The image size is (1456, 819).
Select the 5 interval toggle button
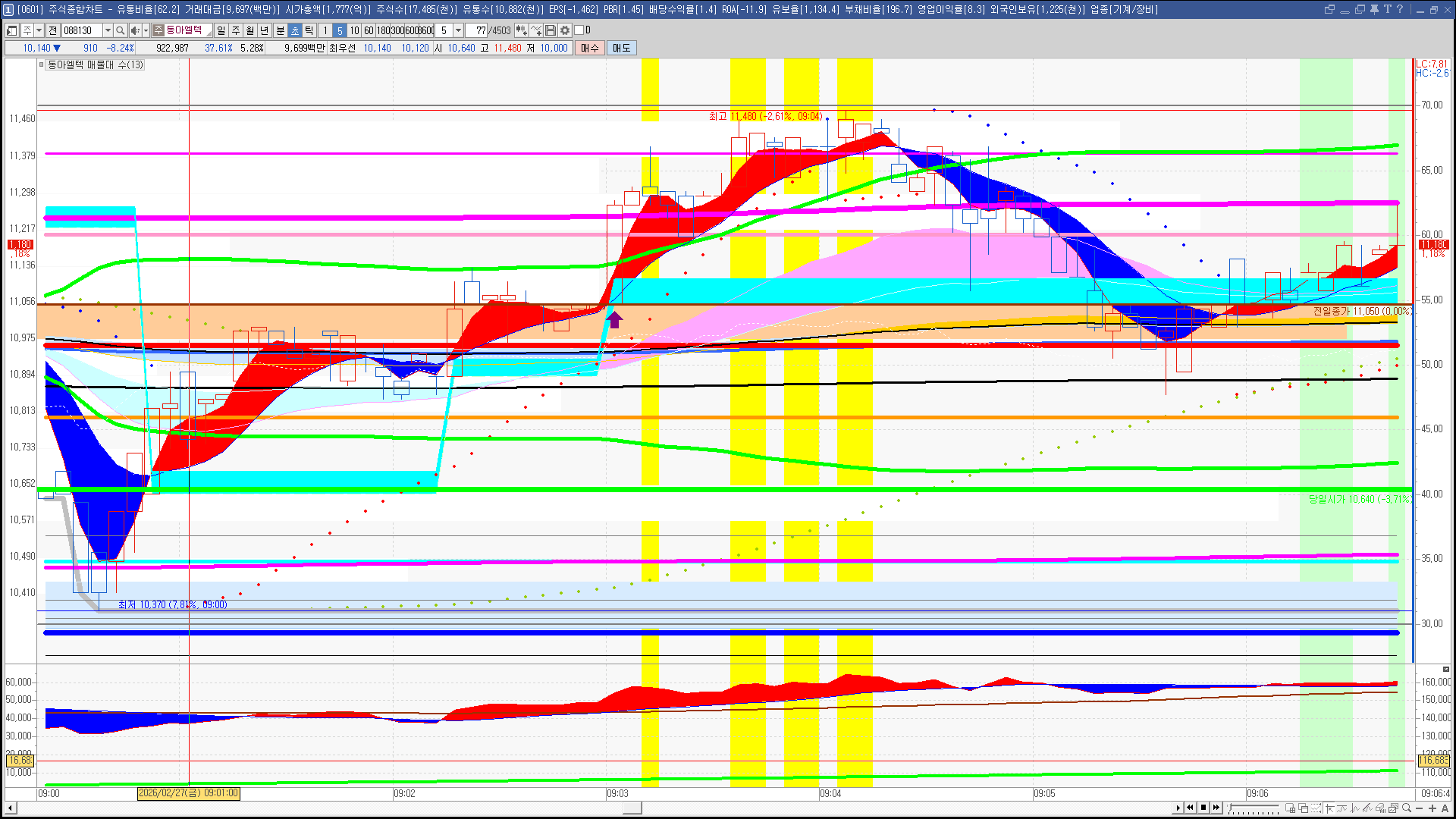tap(340, 30)
